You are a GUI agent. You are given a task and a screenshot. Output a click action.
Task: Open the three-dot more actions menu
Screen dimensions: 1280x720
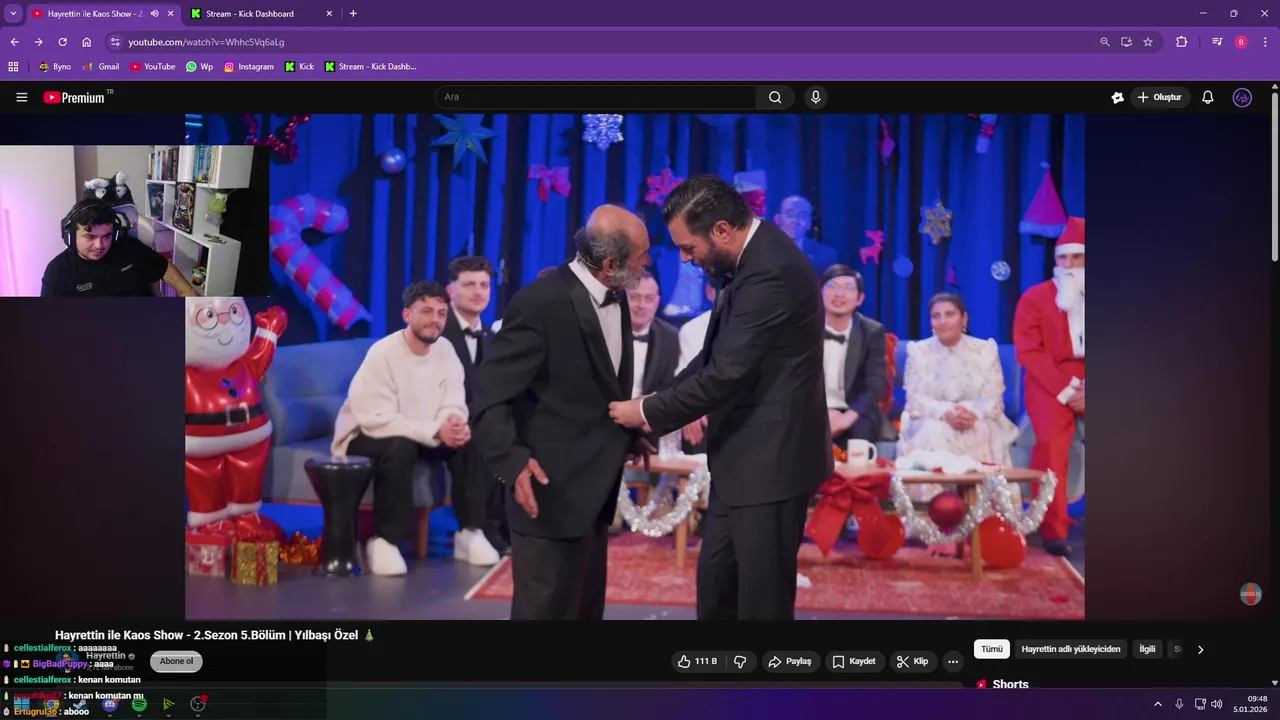pyautogui.click(x=953, y=662)
